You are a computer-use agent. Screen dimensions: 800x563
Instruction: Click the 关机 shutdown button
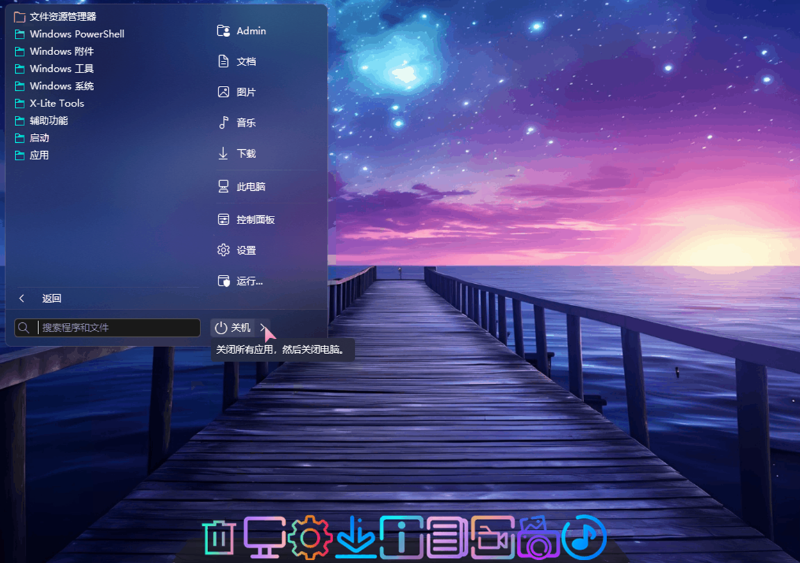[x=233, y=328]
